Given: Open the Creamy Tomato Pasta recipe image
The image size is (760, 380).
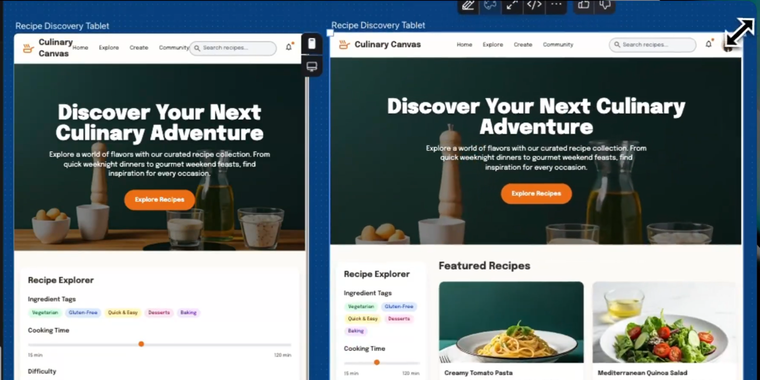Looking at the screenshot, I should coord(511,322).
